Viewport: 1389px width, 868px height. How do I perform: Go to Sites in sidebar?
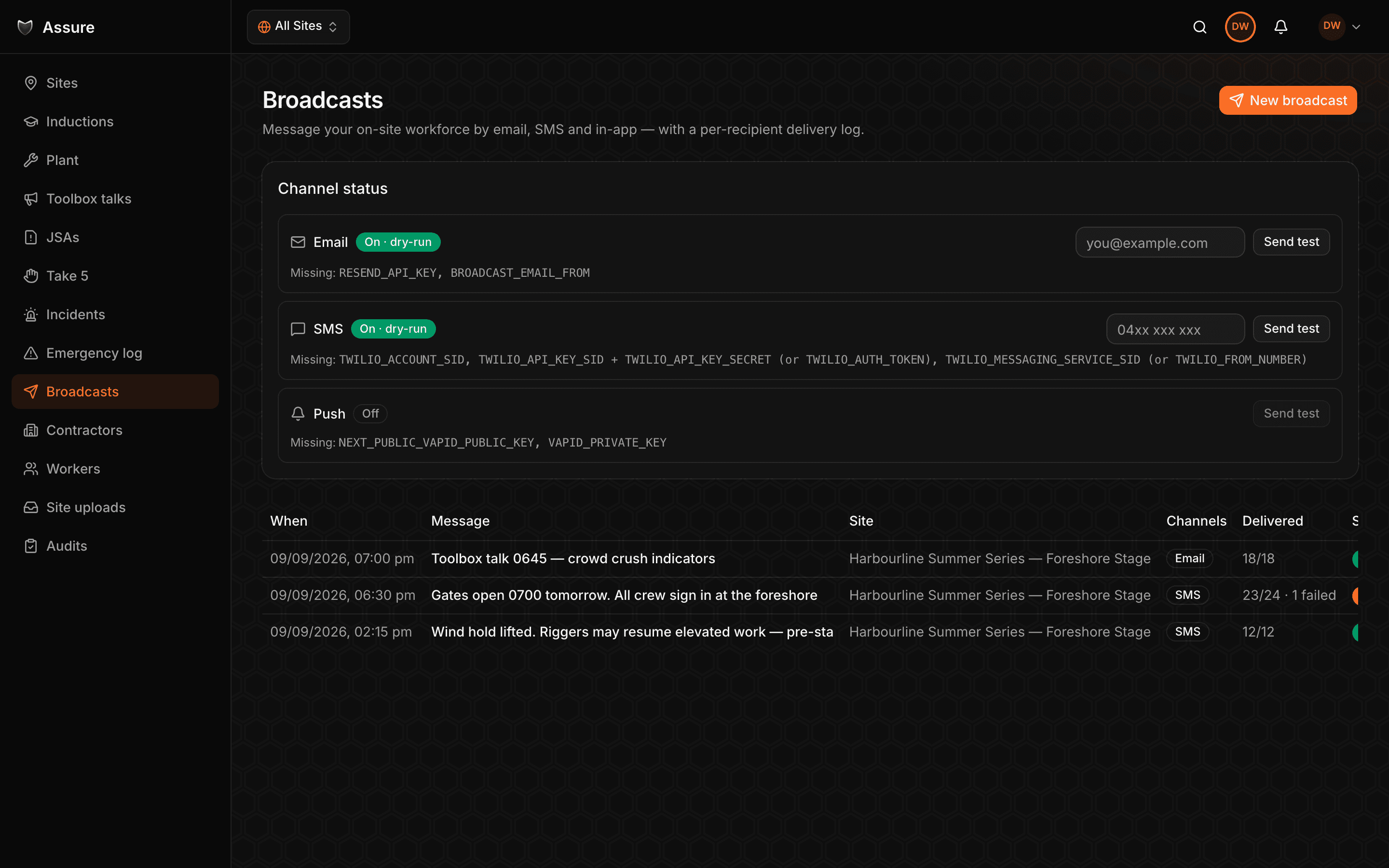click(115, 83)
